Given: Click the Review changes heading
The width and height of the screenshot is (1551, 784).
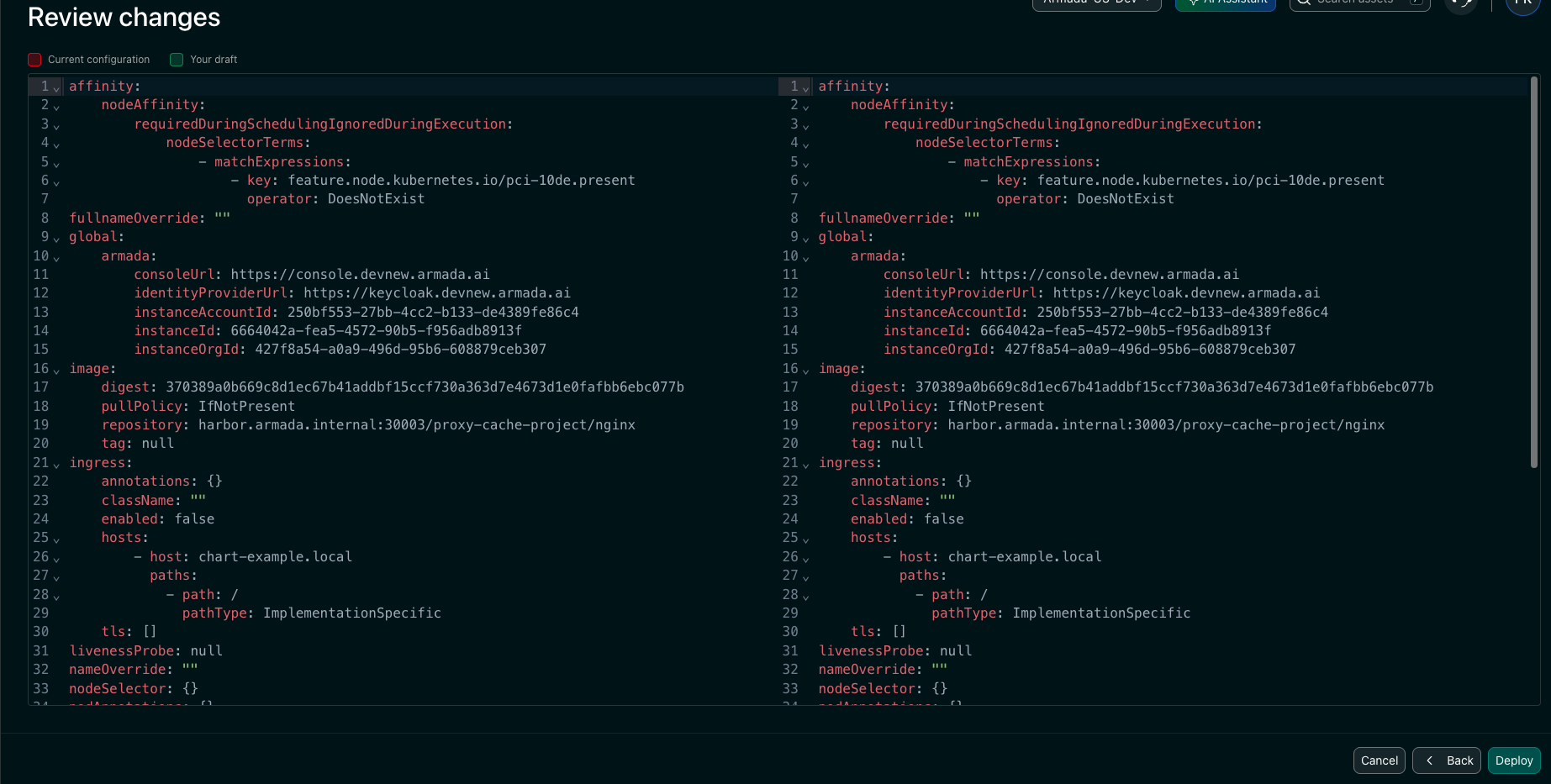Looking at the screenshot, I should (124, 17).
